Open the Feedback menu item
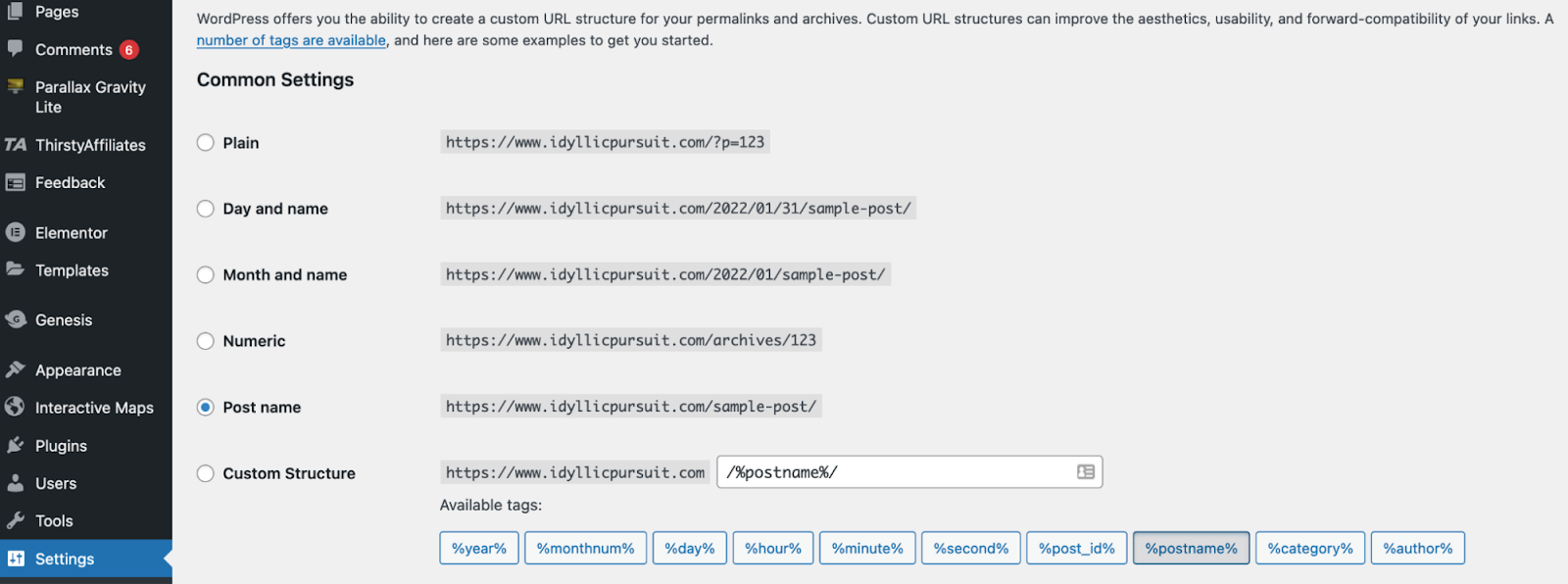Viewport: 1568px width, 584px height. (x=70, y=183)
